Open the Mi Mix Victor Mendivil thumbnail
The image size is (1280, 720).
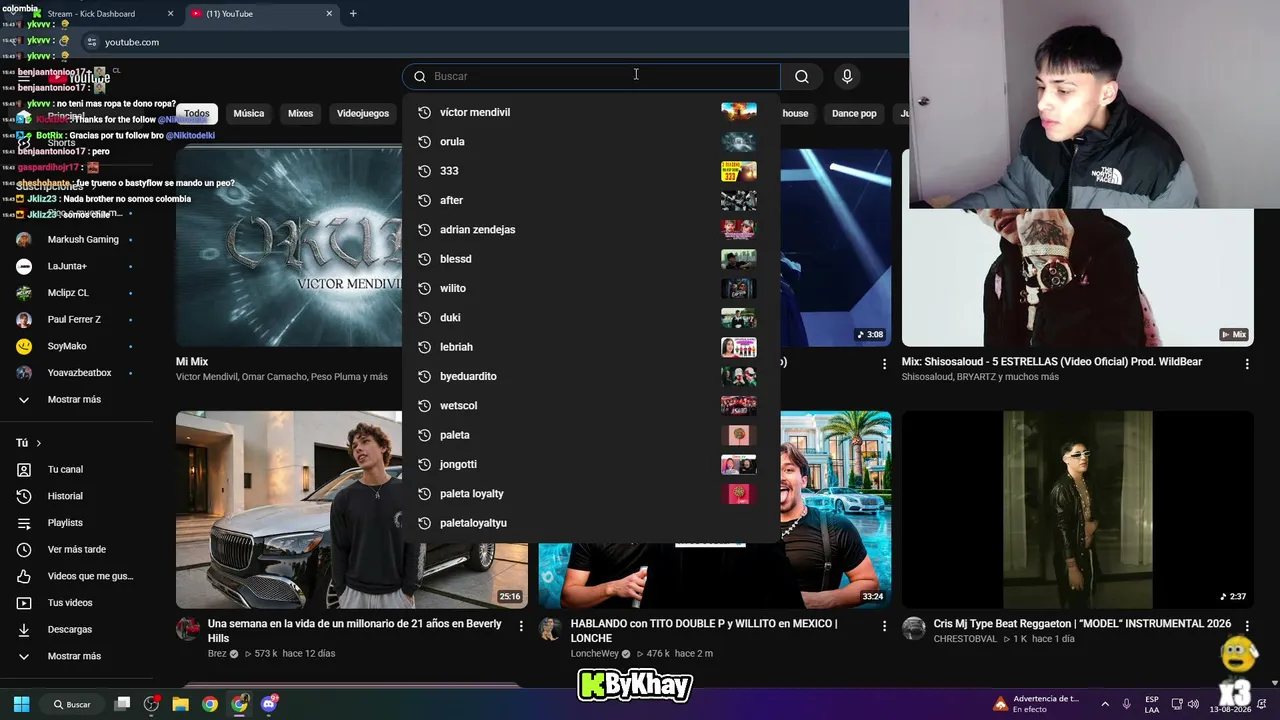(x=289, y=247)
